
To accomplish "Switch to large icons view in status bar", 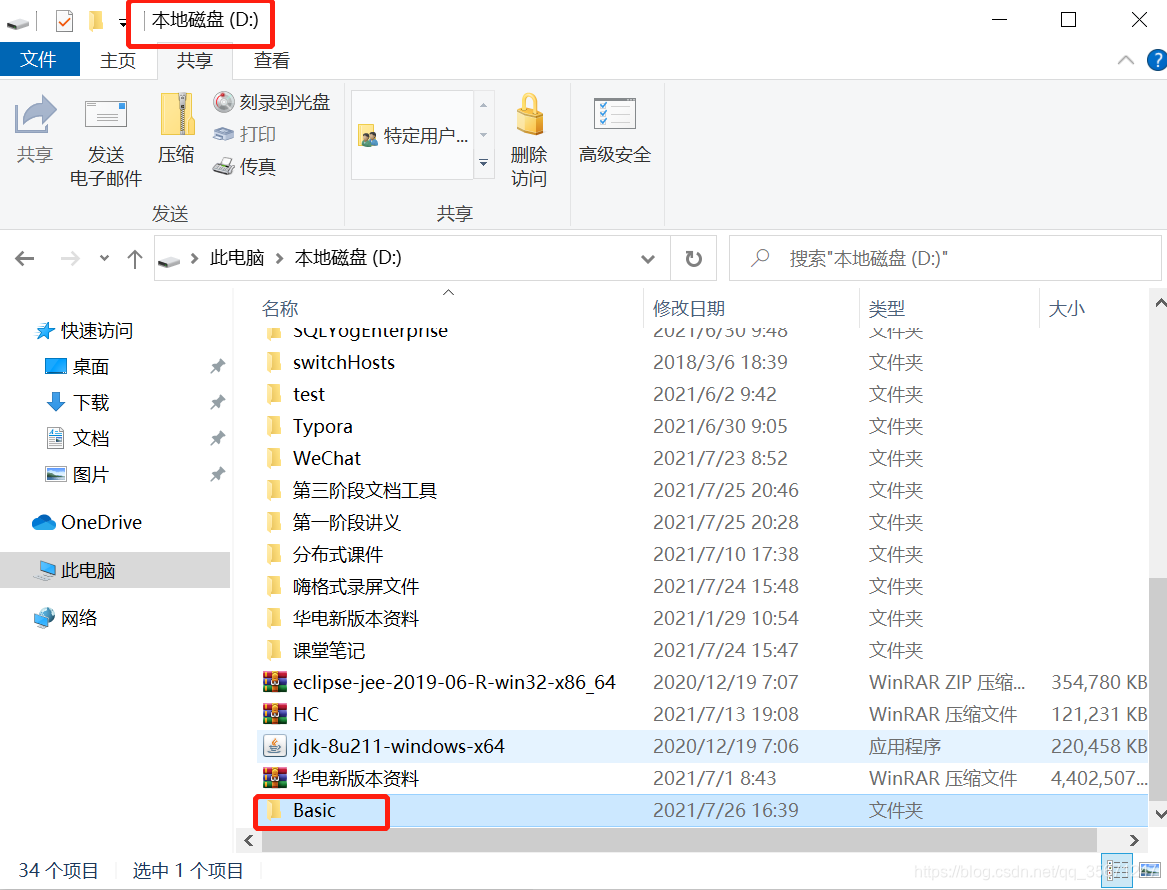I will 1150,871.
